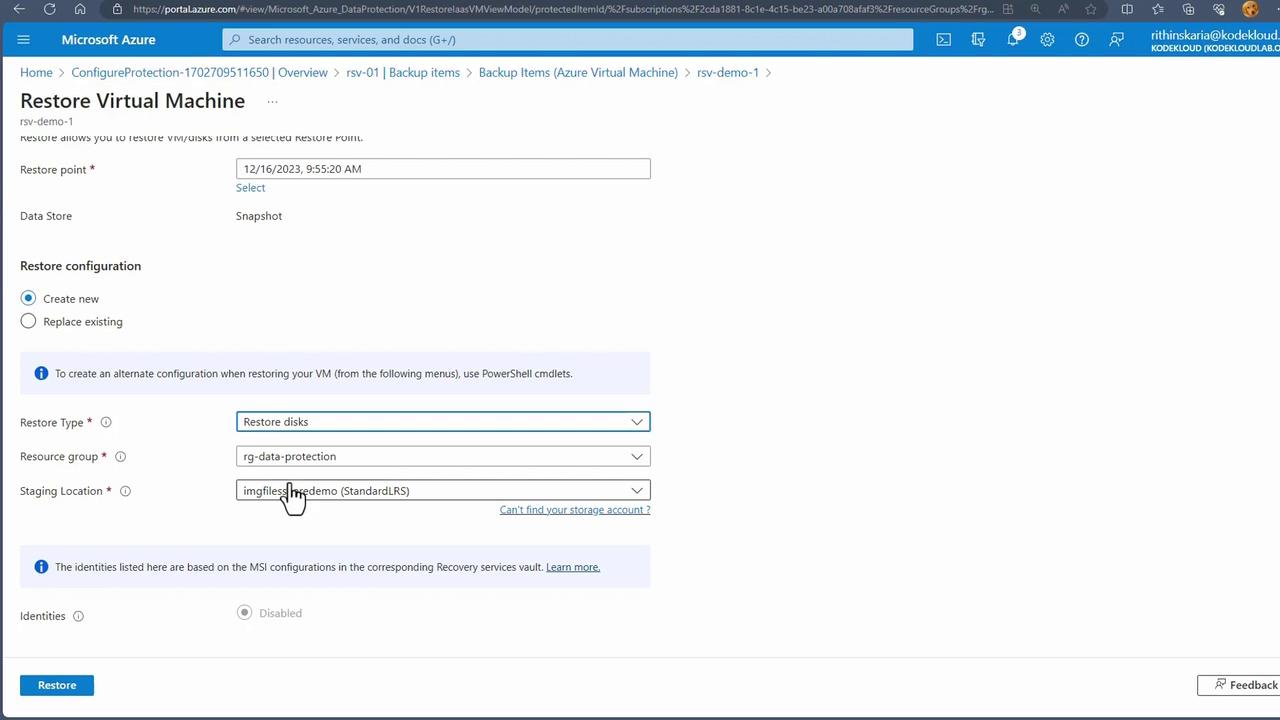The image size is (1280, 720).
Task: Go to the browser home page
Action: 80,9
